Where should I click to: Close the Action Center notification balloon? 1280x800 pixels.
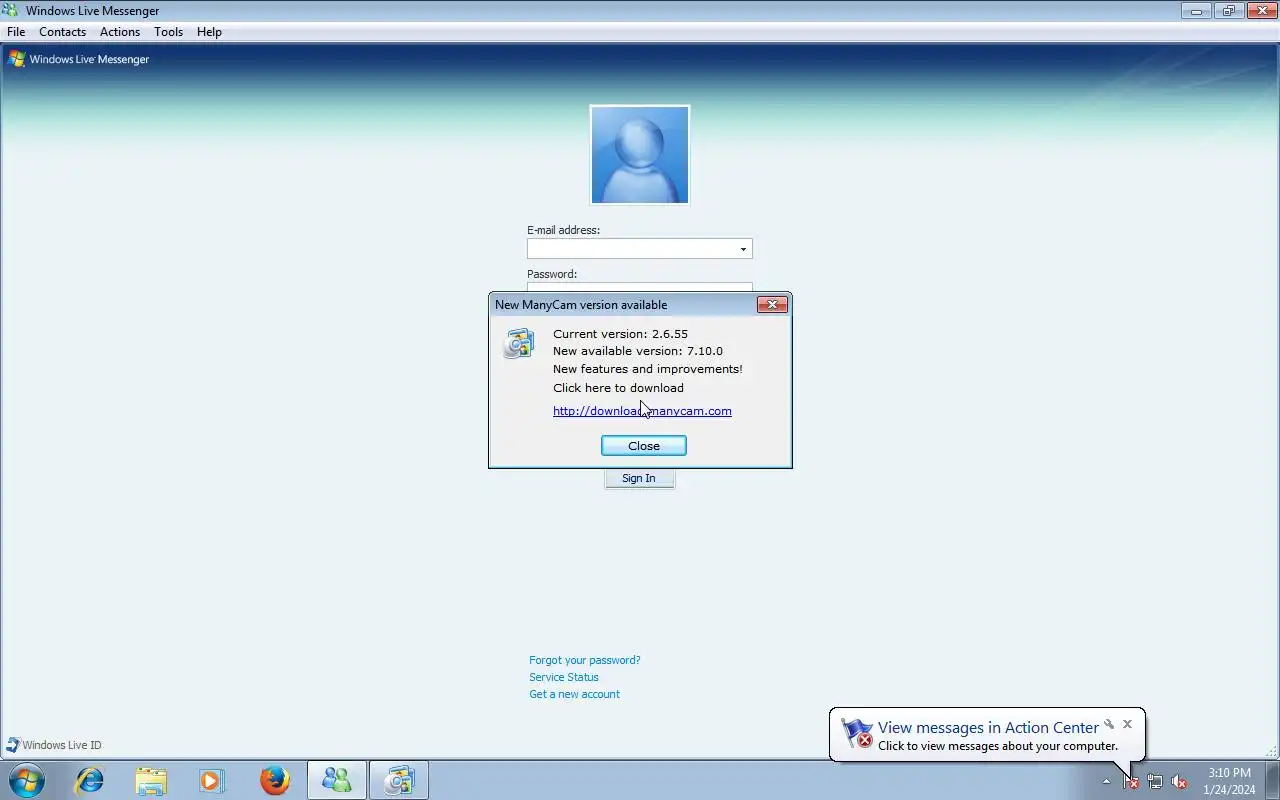point(1127,724)
